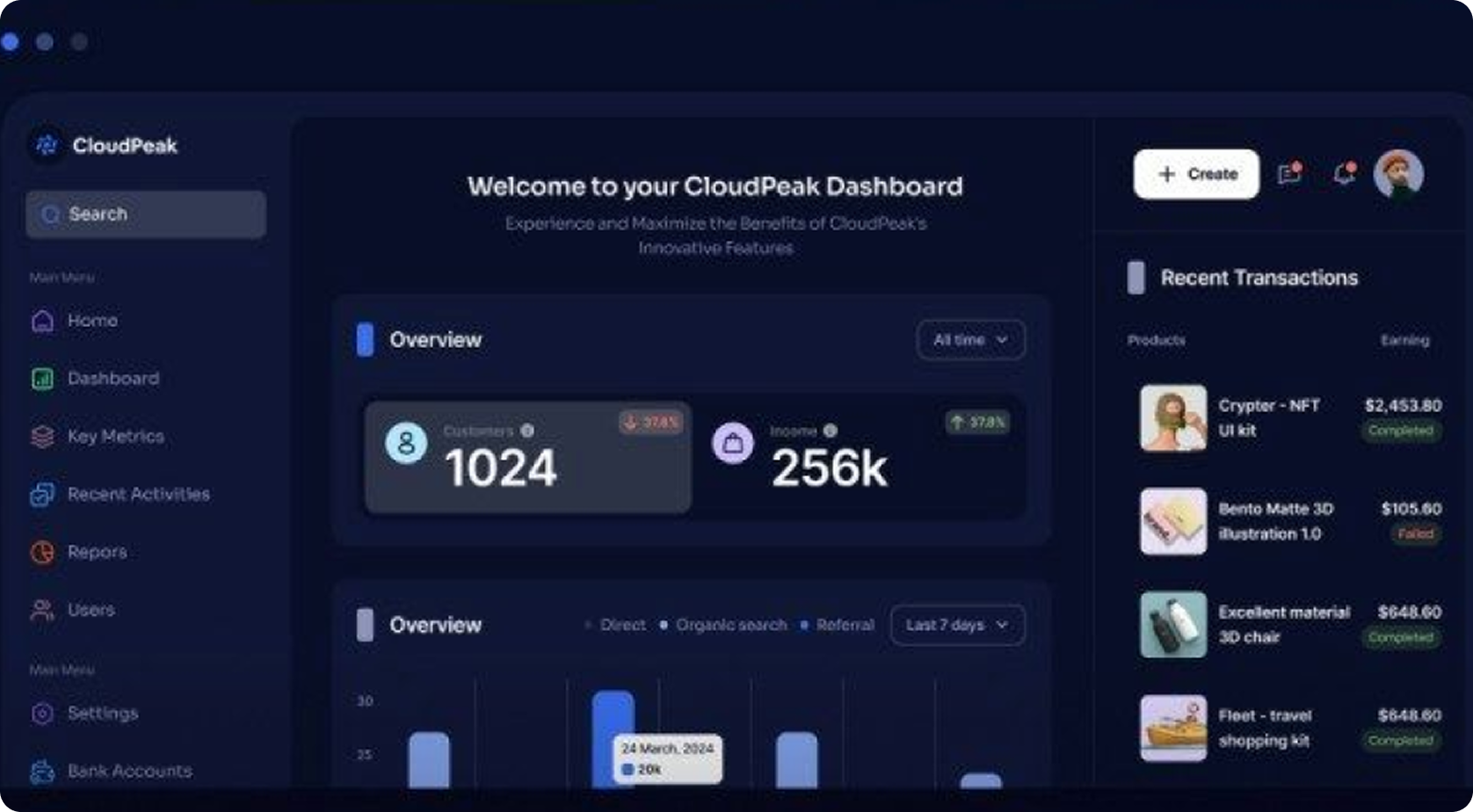Open Settings menu item
1473x812 pixels.
pyautogui.click(x=103, y=714)
